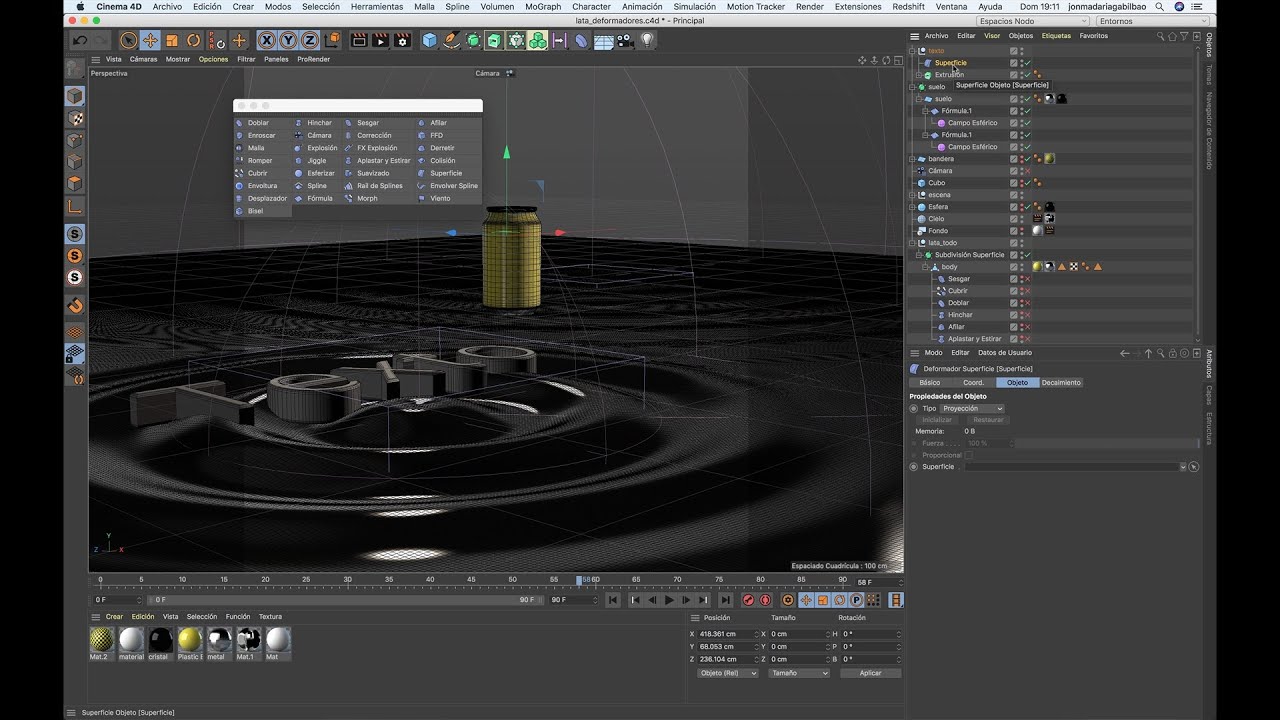Toggle X axis lock
The width and height of the screenshot is (1280, 720).
coord(266,41)
